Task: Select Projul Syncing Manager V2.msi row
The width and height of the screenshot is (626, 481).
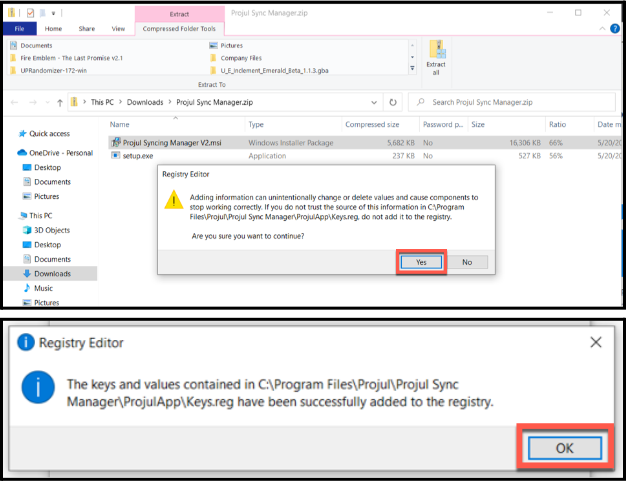Action: [364, 143]
